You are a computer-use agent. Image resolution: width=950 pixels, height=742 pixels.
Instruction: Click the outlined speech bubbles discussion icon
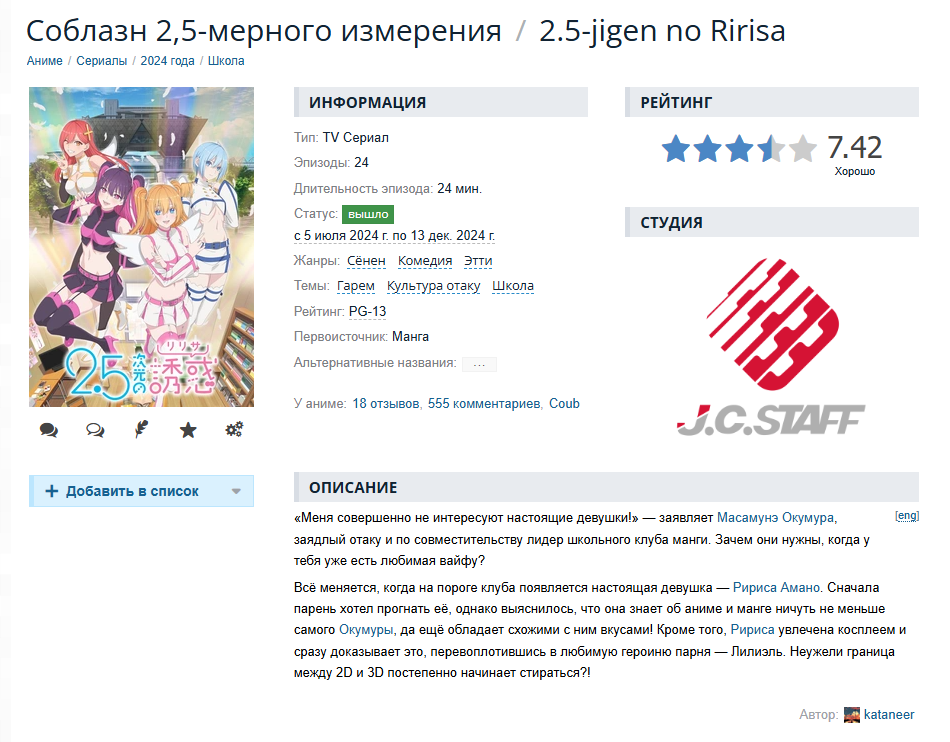(x=95, y=430)
